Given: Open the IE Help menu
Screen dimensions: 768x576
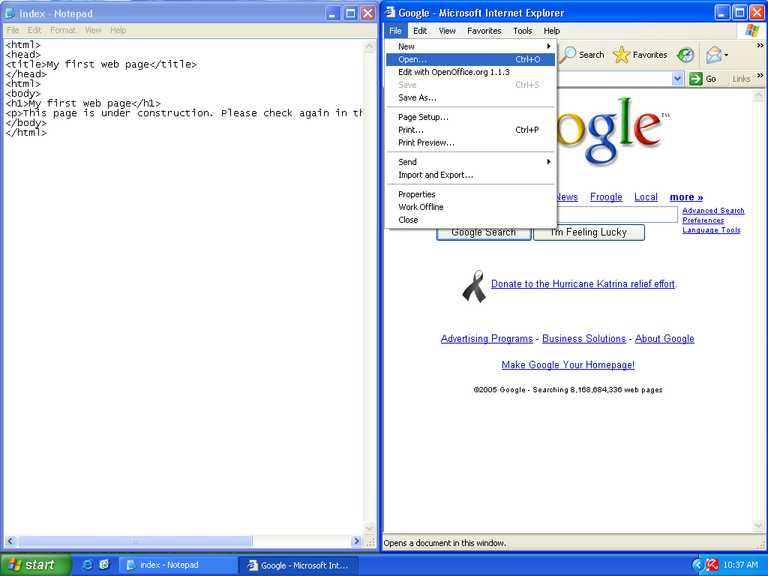Looking at the screenshot, I should pyautogui.click(x=552, y=30).
